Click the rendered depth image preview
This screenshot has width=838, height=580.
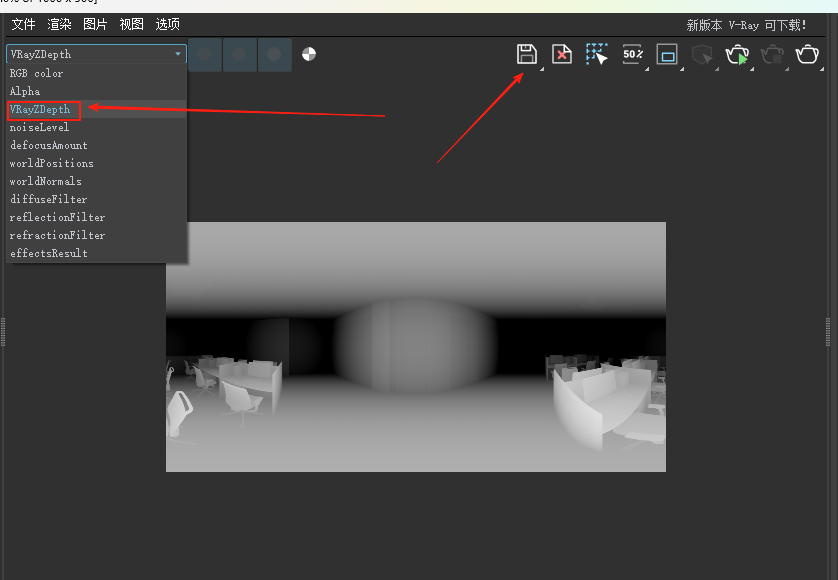click(x=415, y=346)
